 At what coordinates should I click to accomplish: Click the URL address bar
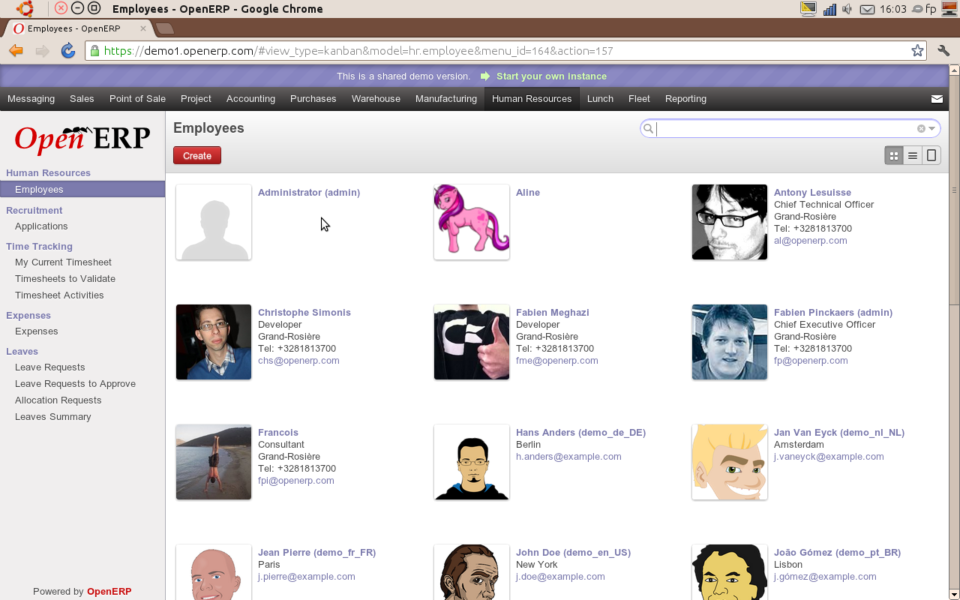coord(505,51)
